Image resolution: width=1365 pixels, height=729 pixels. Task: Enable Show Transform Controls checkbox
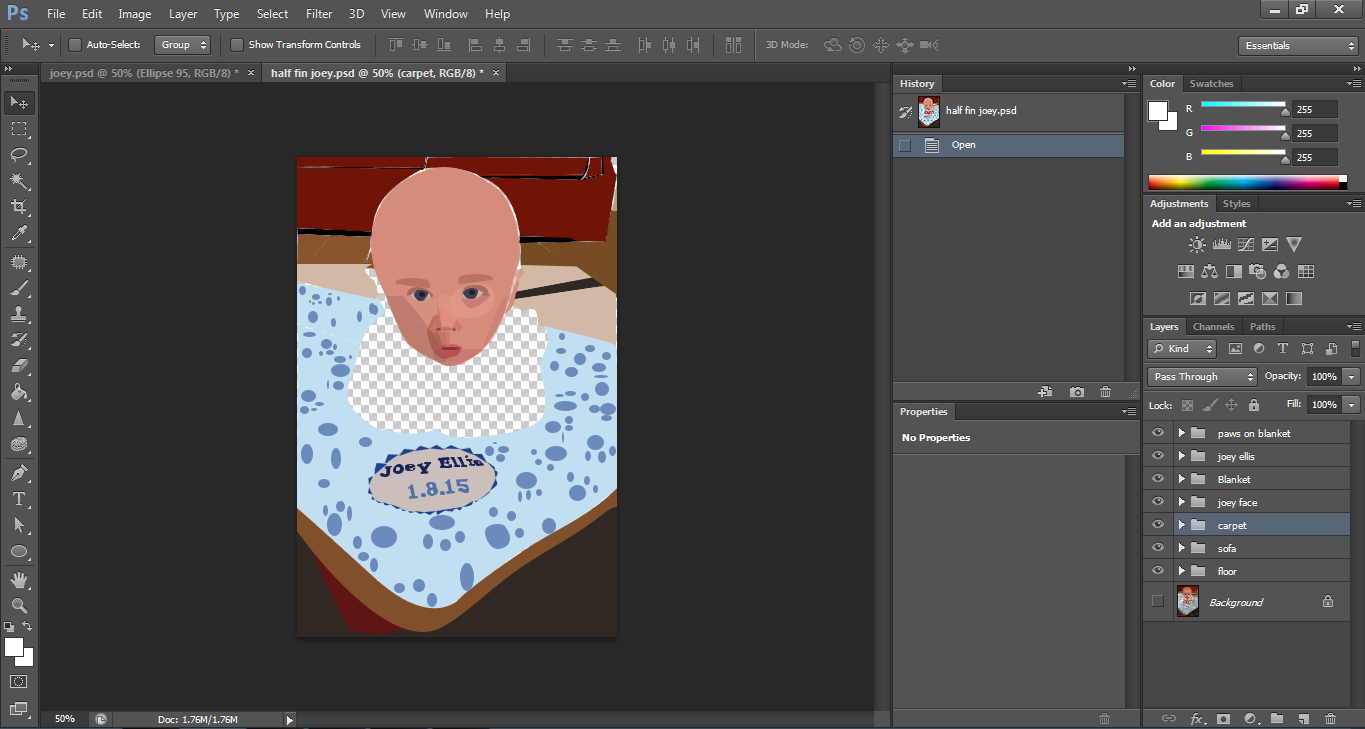tap(237, 45)
